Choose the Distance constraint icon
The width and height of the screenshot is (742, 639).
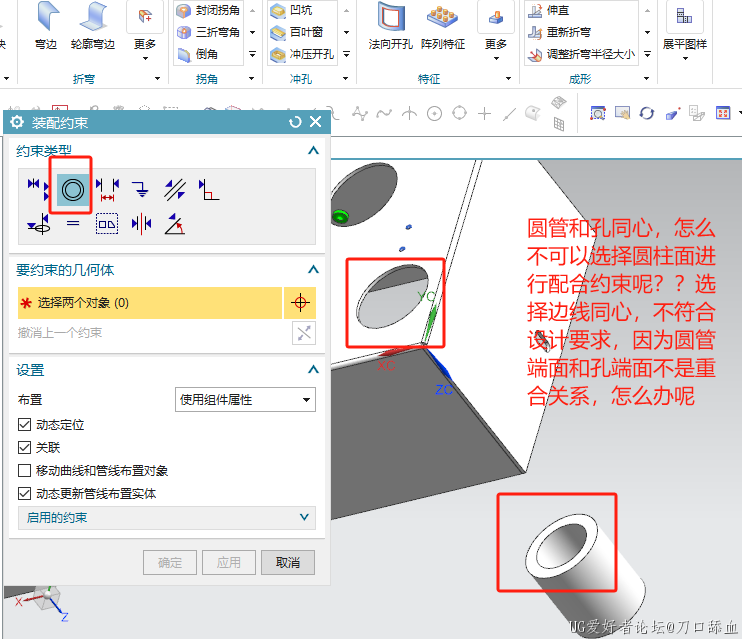[x=107, y=187]
